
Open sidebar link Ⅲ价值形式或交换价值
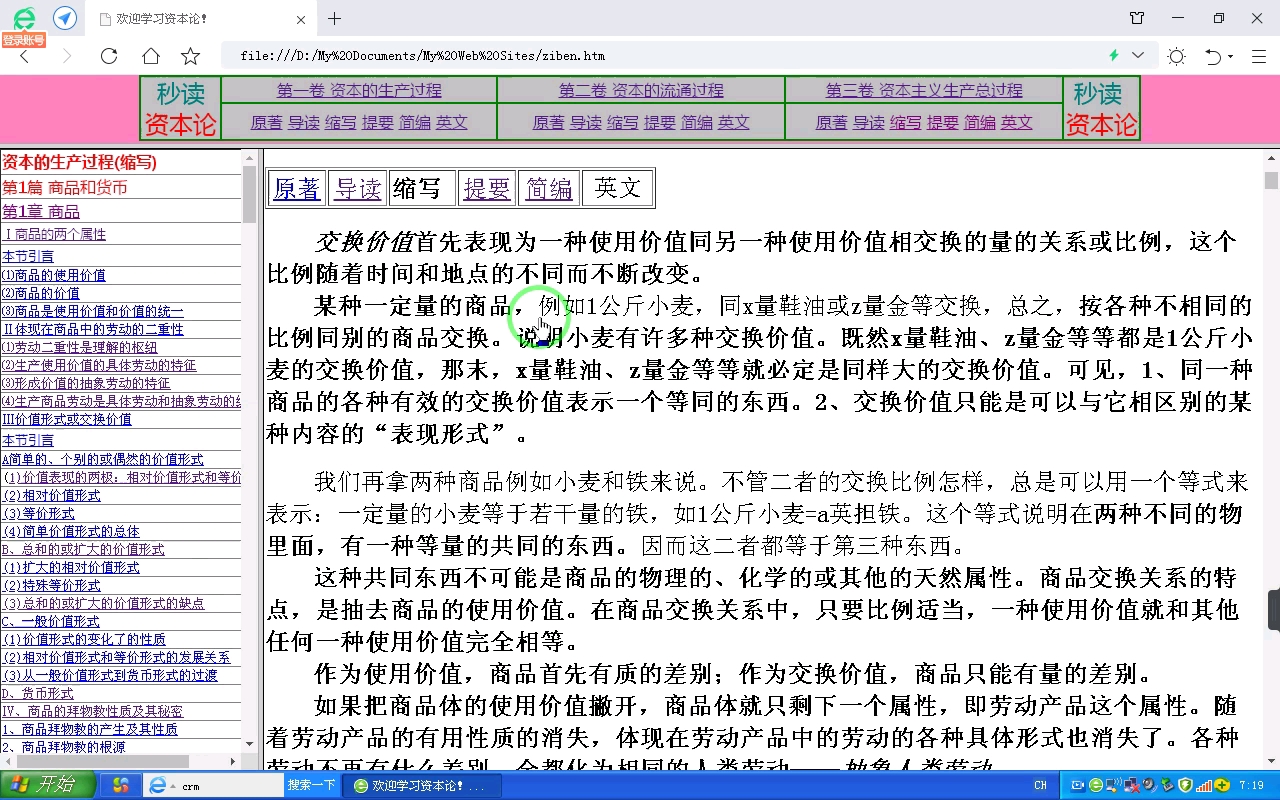point(67,419)
